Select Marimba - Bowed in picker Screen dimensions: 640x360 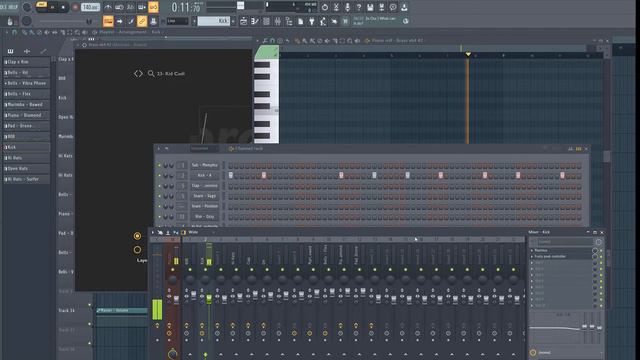pyautogui.click(x=27, y=104)
